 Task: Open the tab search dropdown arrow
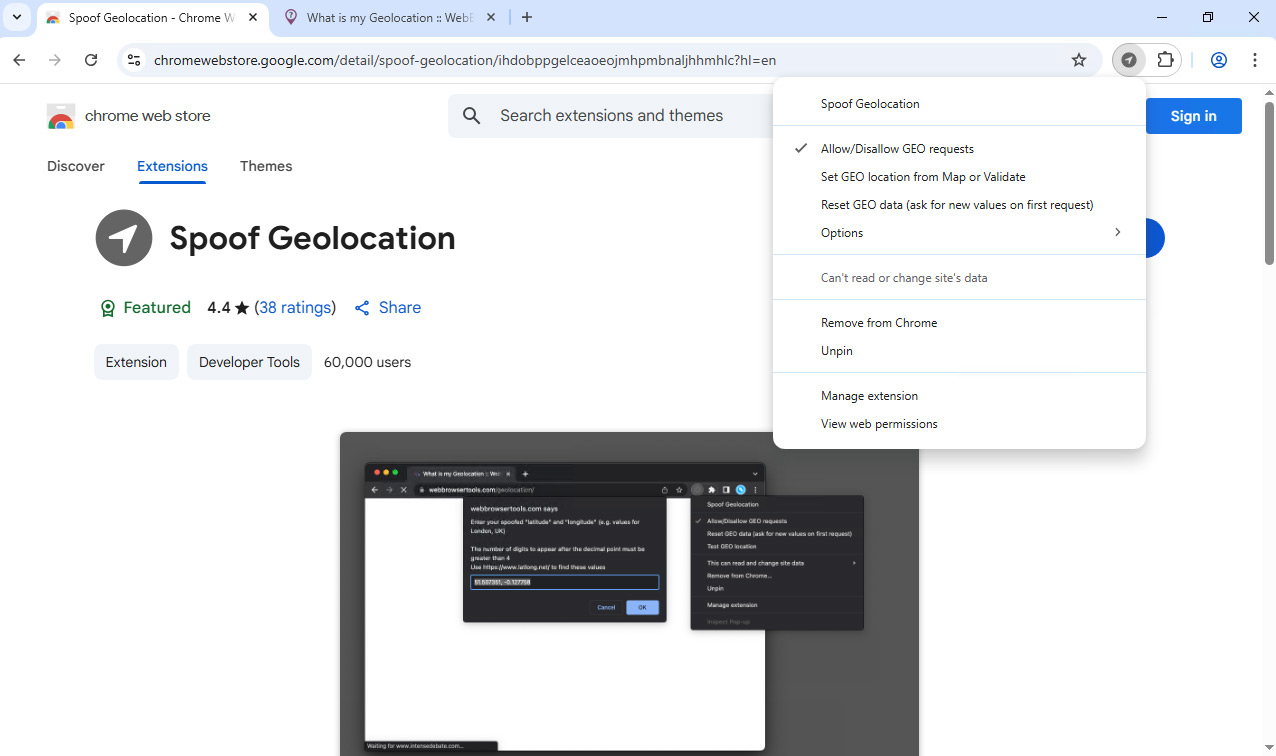point(17,17)
